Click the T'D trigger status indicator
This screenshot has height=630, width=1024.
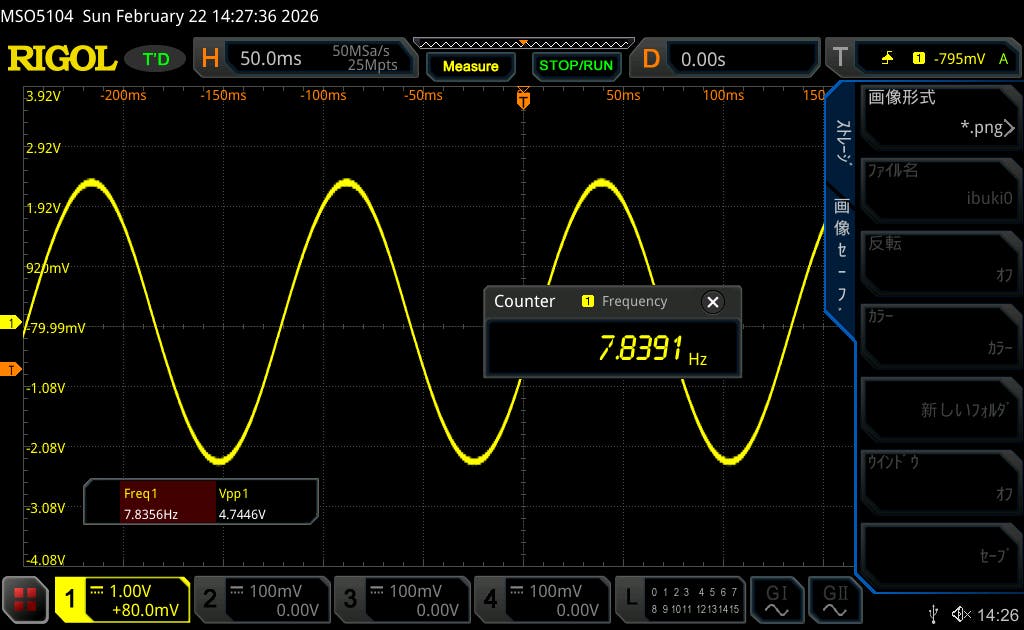pos(155,59)
